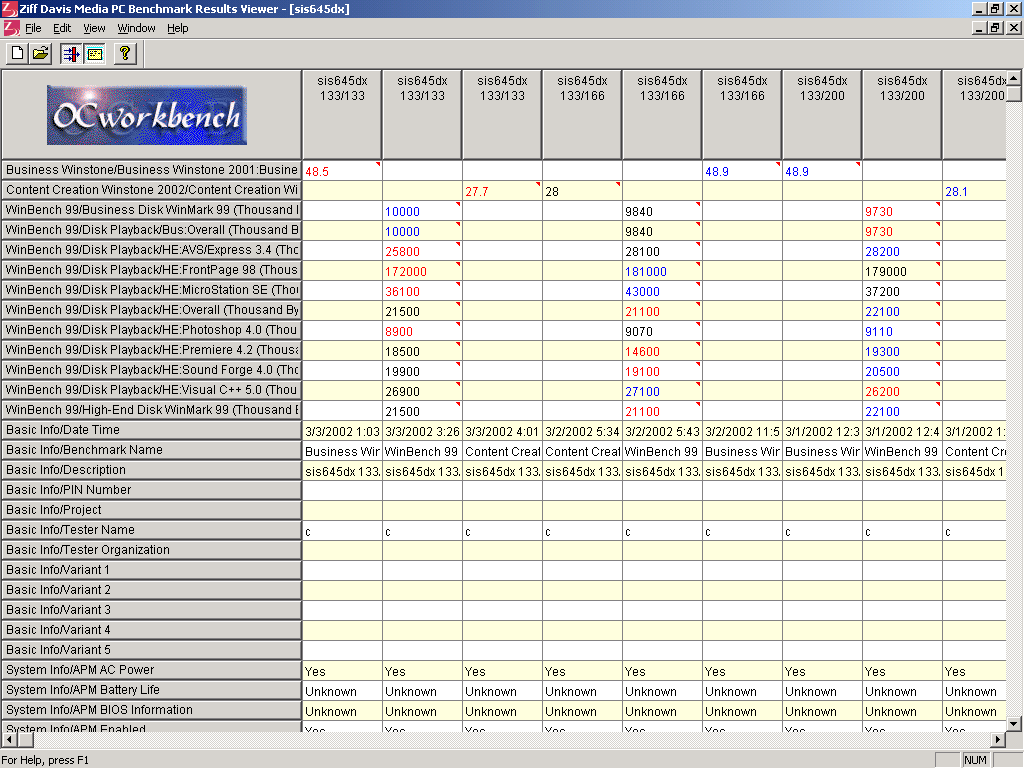Viewport: 1024px width, 768px height.
Task: Select the HE:AVS/Express 3.4 row header
Action: pos(152,249)
